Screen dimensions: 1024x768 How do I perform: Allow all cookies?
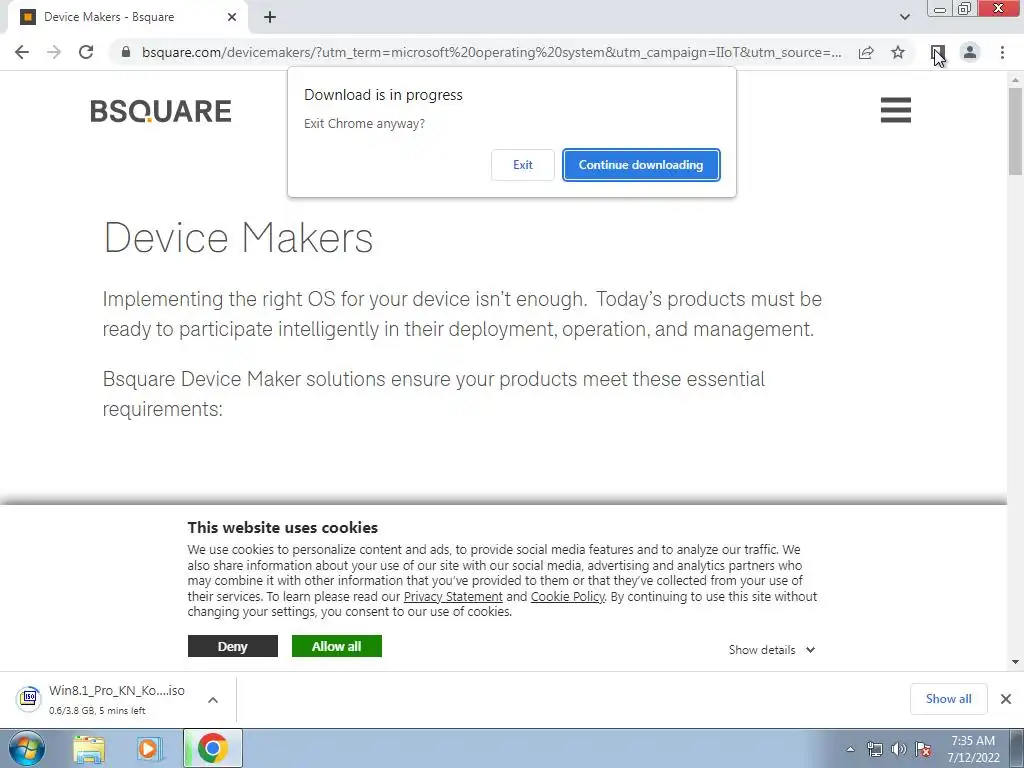(336, 646)
